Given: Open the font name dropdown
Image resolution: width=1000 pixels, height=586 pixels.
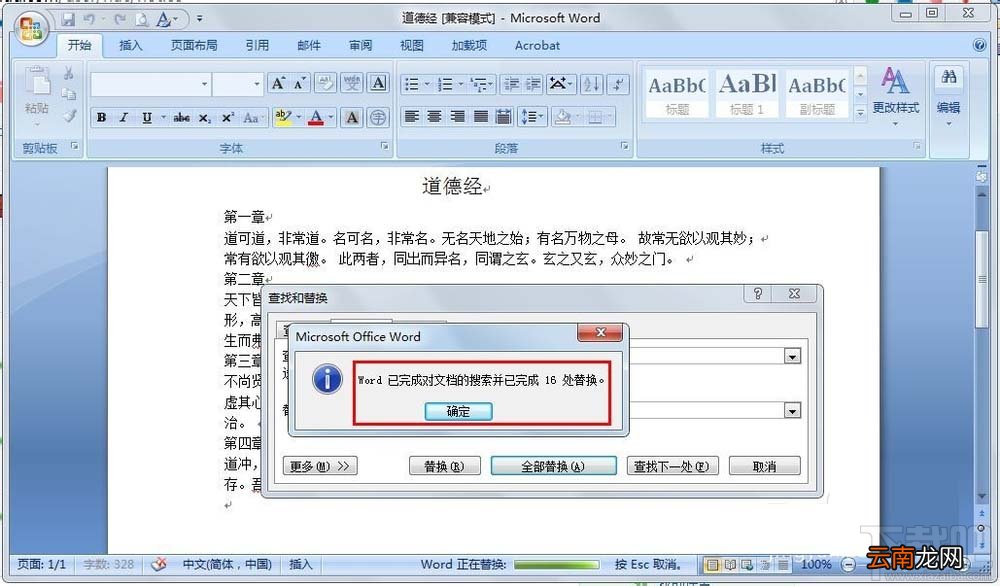Looking at the screenshot, I should 204,84.
